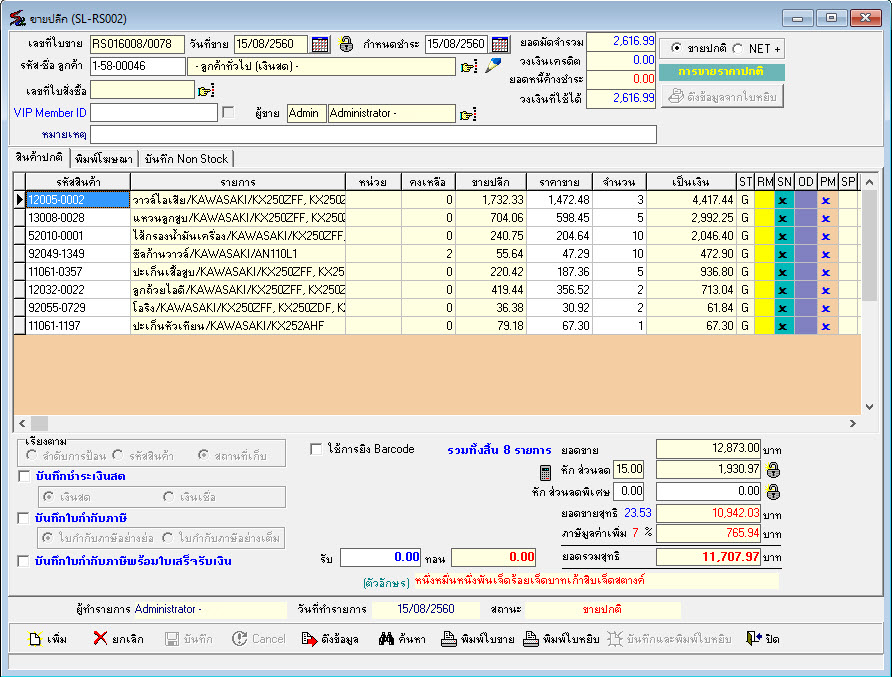Select product code cell 11061-1197
Image resolution: width=892 pixels, height=677 pixels.
point(78,326)
